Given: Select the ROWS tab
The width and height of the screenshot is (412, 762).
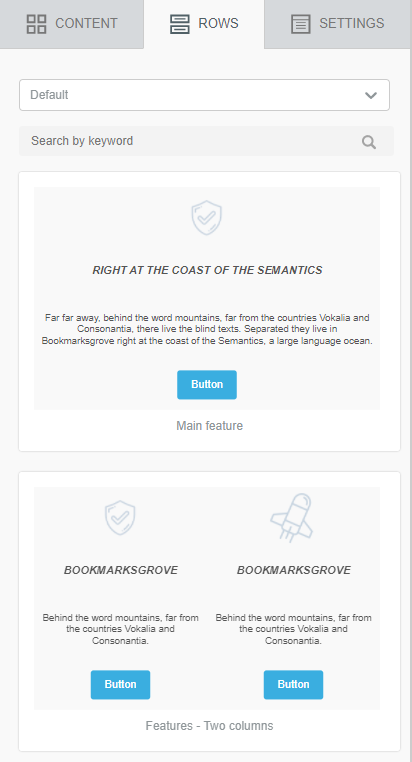Looking at the screenshot, I should click(204, 24).
